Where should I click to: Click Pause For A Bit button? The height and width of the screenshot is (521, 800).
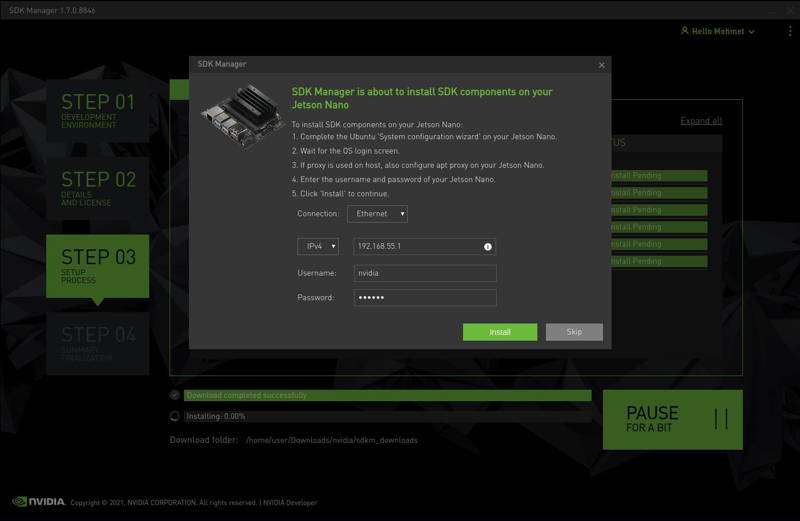click(x=672, y=419)
